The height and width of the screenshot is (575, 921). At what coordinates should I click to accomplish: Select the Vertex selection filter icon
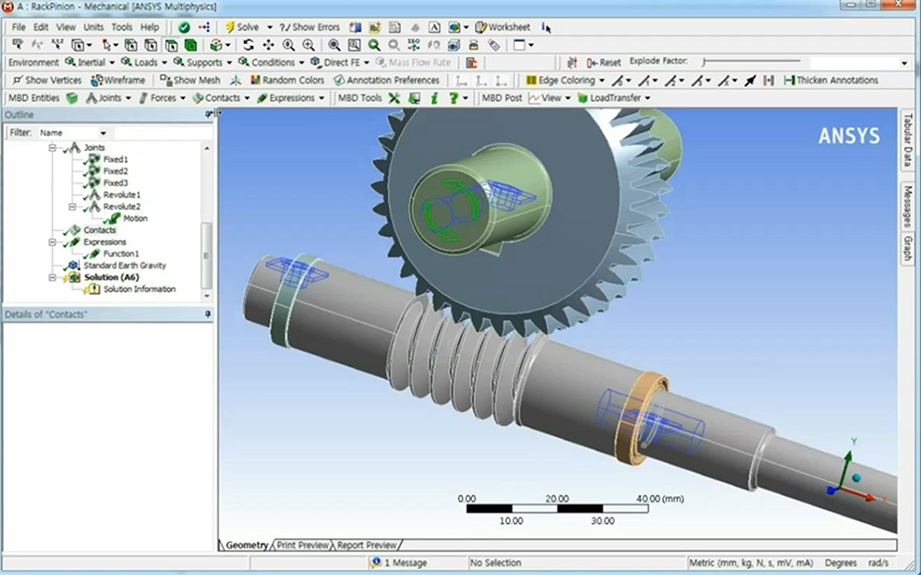point(131,45)
